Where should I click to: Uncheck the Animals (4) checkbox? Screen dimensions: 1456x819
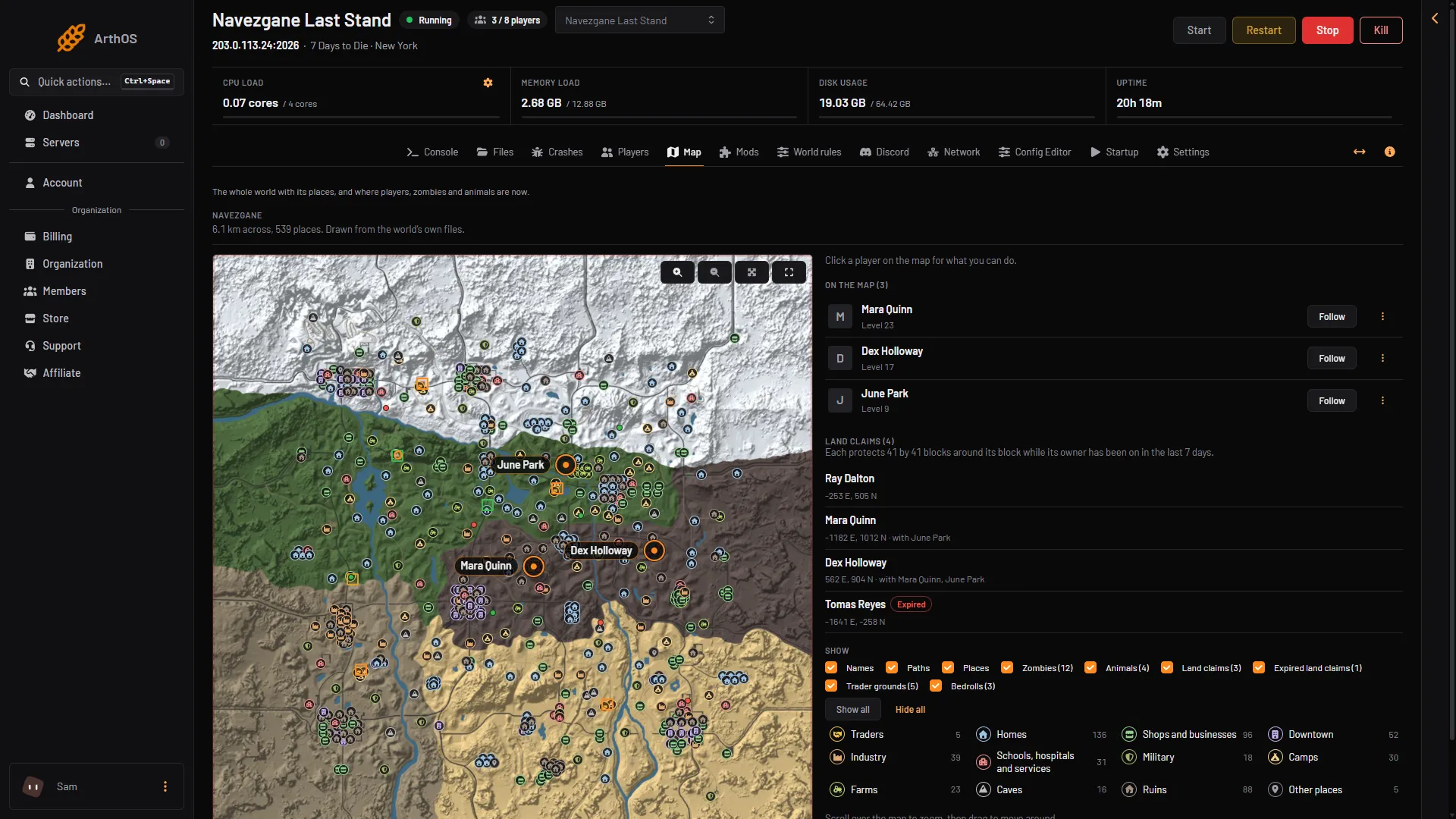tap(1090, 667)
